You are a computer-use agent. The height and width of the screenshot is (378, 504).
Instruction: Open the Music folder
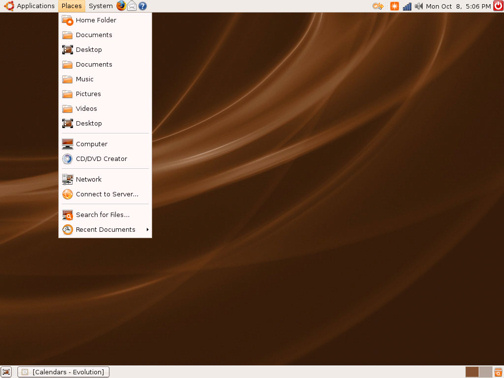coord(105,79)
